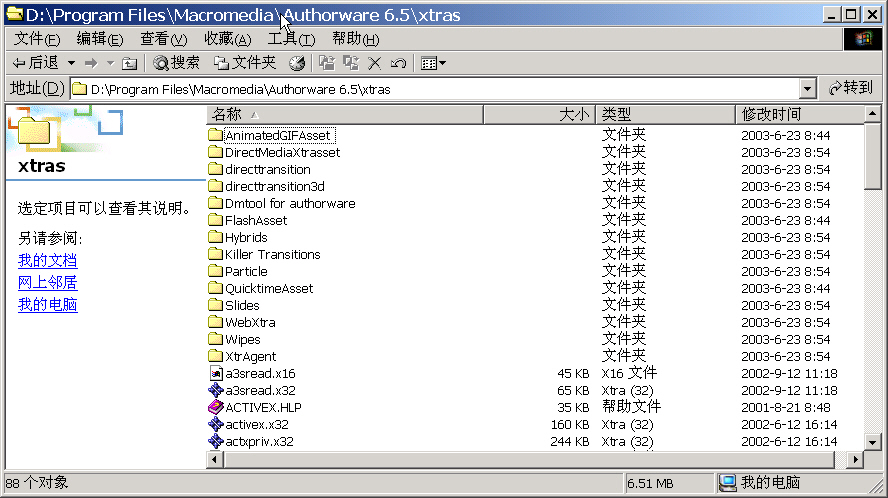This screenshot has width=888, height=498.
Task: Open the 网上邻居 link
Action: pyautogui.click(x=48, y=283)
